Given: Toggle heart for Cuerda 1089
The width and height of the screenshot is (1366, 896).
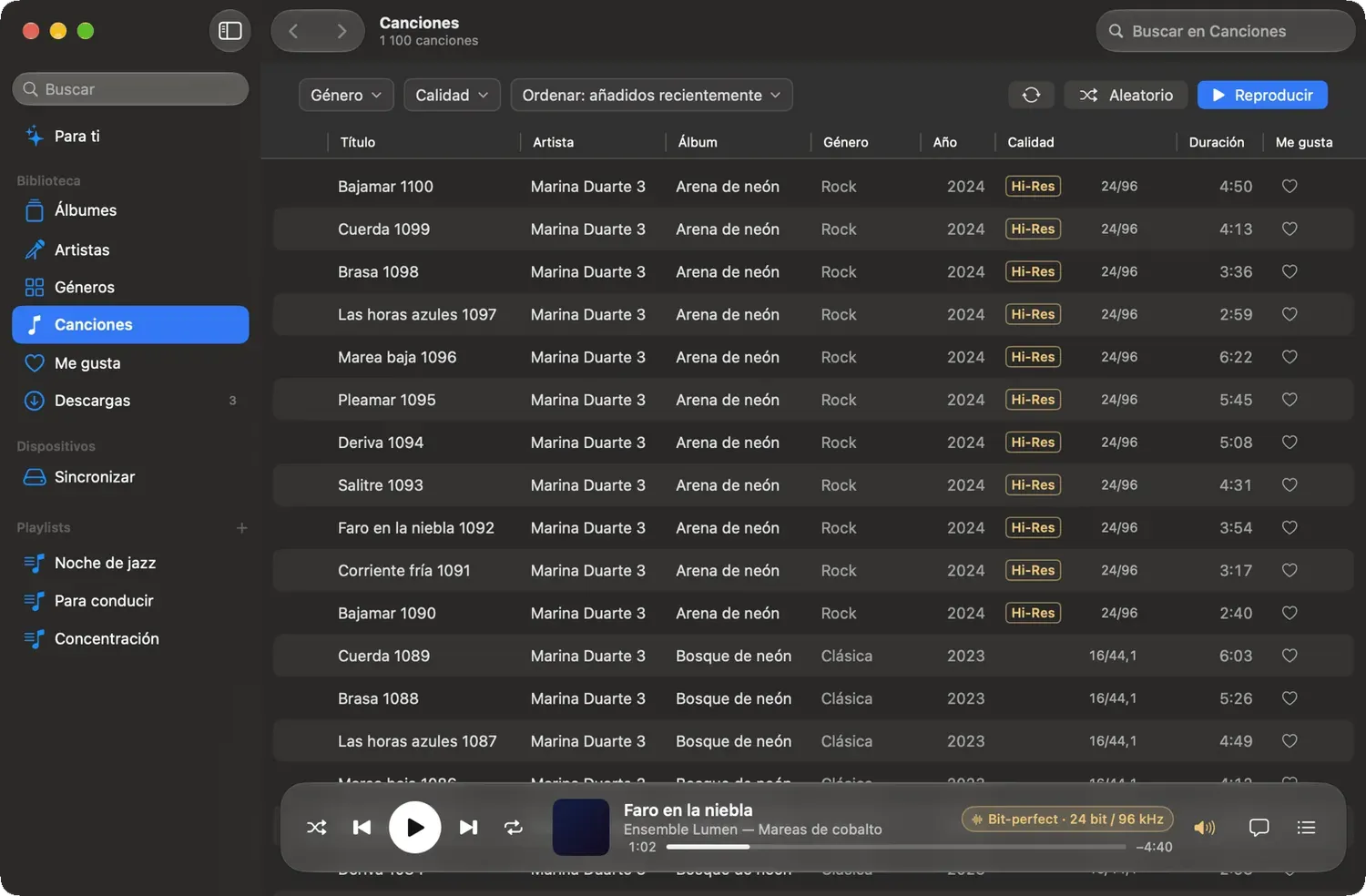Looking at the screenshot, I should 1290,656.
